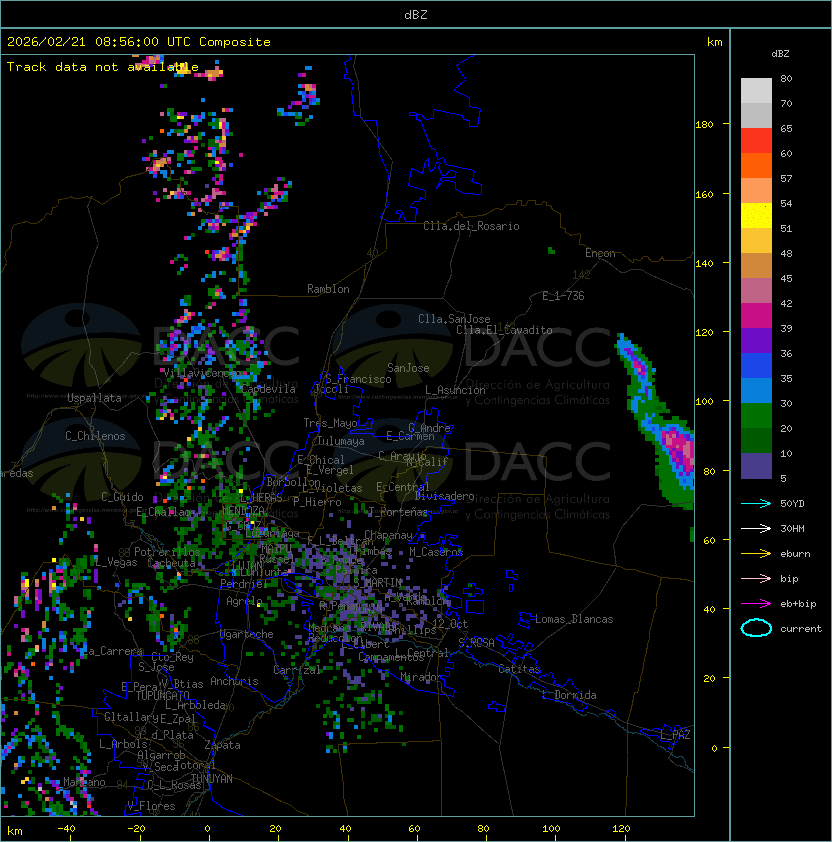Click the 'Potrerillos' place label
The image size is (832, 842).
167,552
